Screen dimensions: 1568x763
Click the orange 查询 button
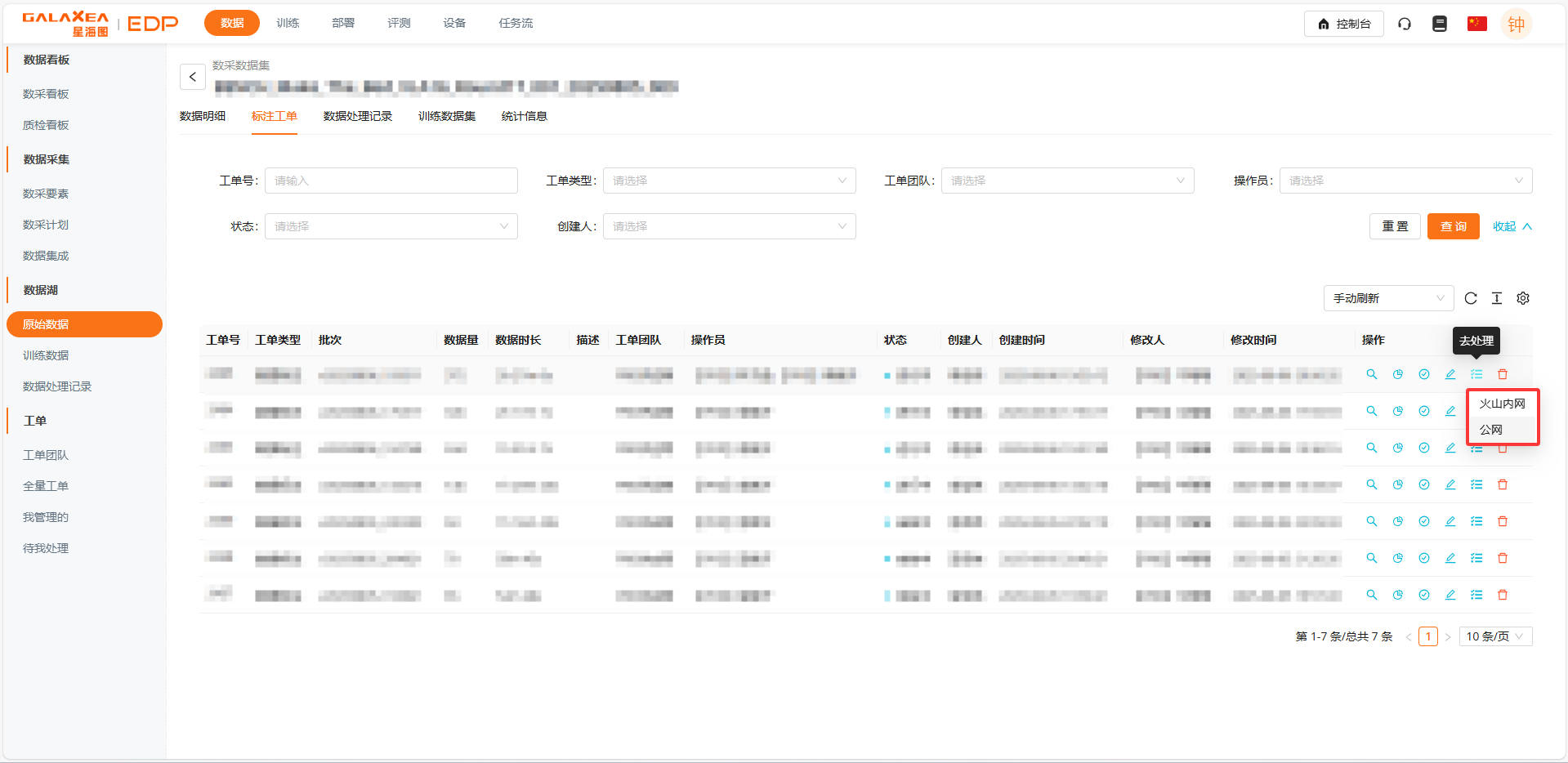[x=1453, y=226]
